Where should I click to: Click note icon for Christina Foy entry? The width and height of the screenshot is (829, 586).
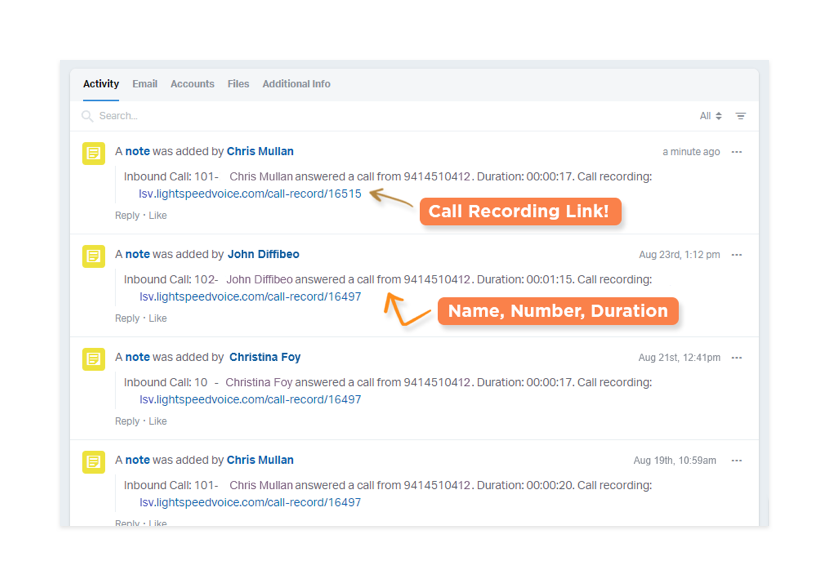(x=94, y=359)
